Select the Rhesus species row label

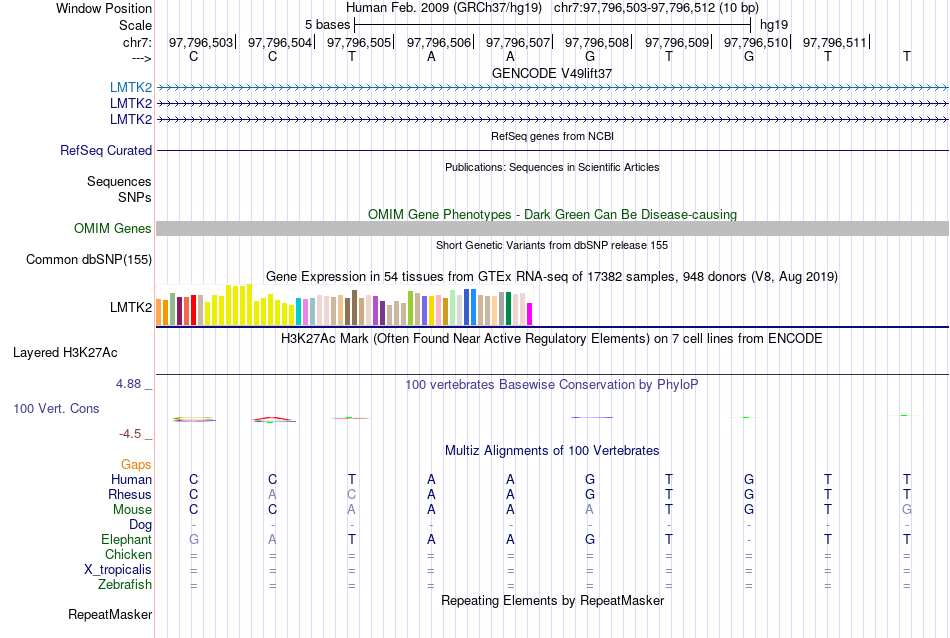pyautogui.click(x=130, y=494)
